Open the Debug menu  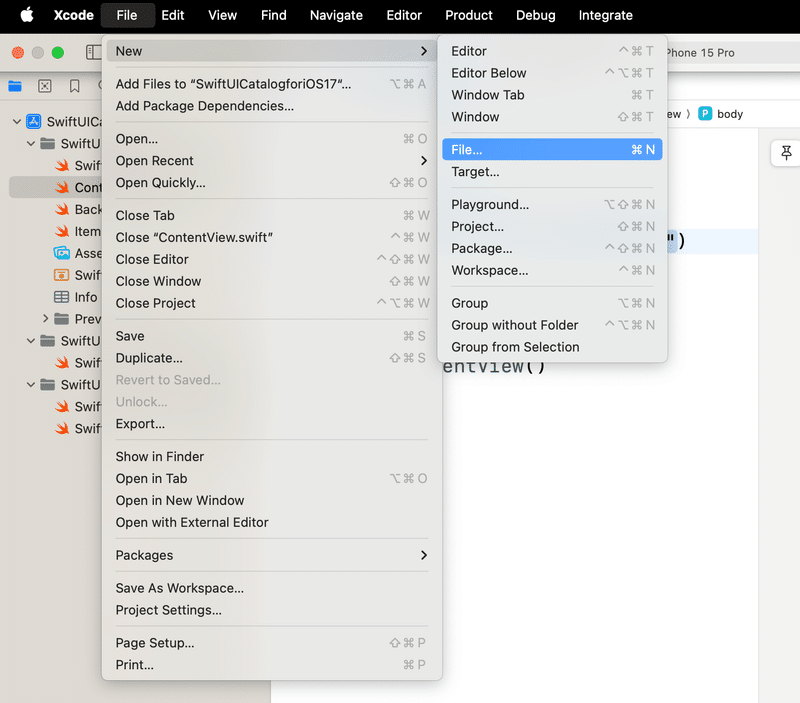536,15
